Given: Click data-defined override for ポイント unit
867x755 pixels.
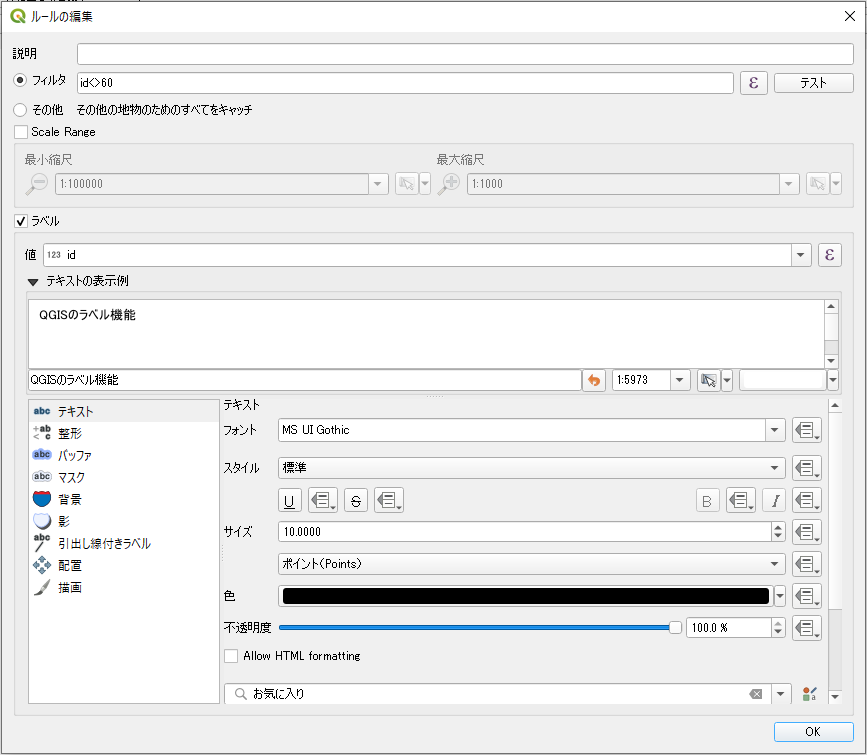Looking at the screenshot, I should (x=806, y=564).
